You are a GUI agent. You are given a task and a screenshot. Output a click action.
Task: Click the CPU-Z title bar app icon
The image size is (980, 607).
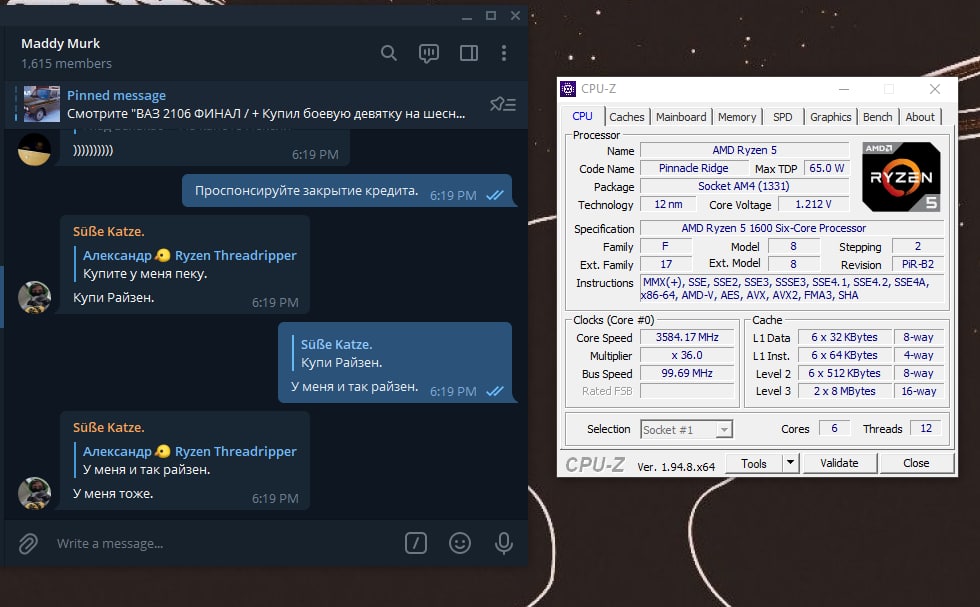point(568,89)
